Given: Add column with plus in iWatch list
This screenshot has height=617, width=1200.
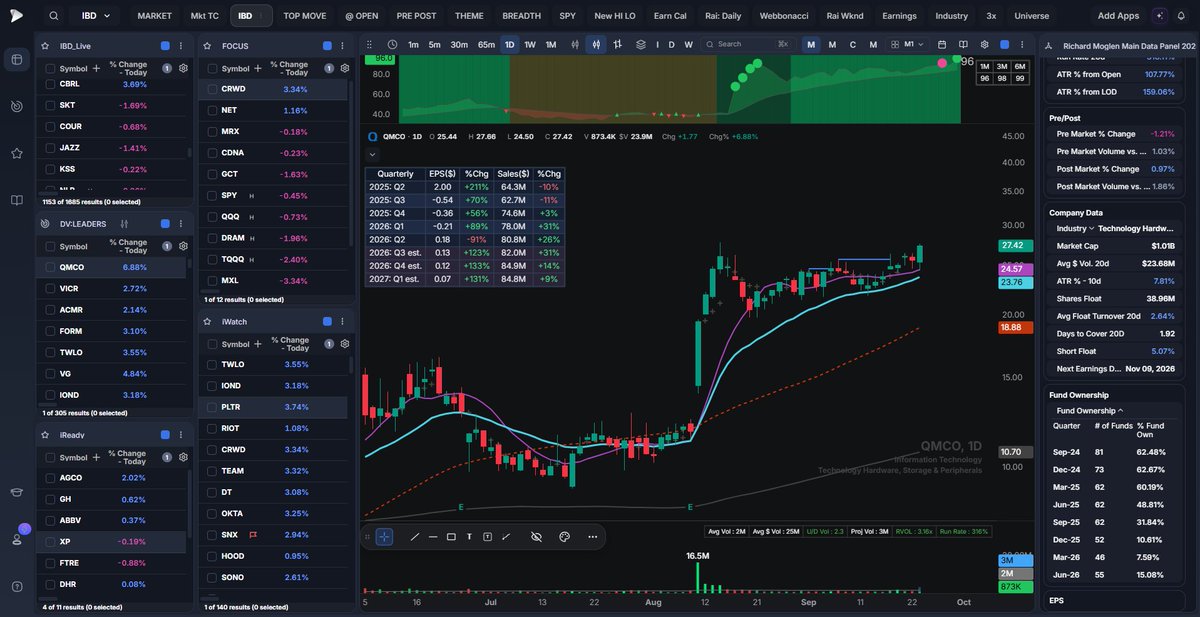Looking at the screenshot, I should (257, 344).
